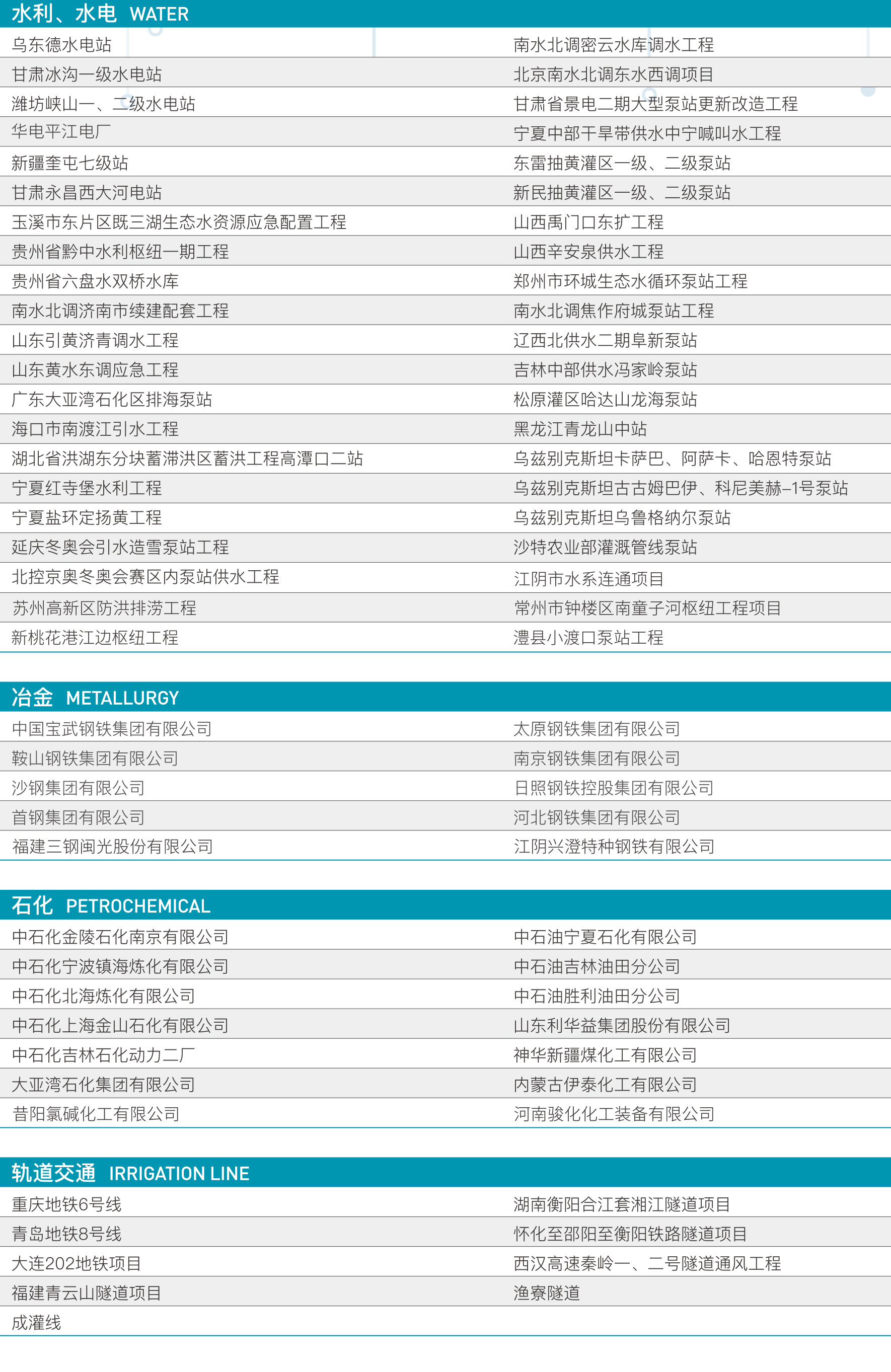Select 新疆奎屯七级站
This screenshot has height=1372, width=891.
pos(70,163)
